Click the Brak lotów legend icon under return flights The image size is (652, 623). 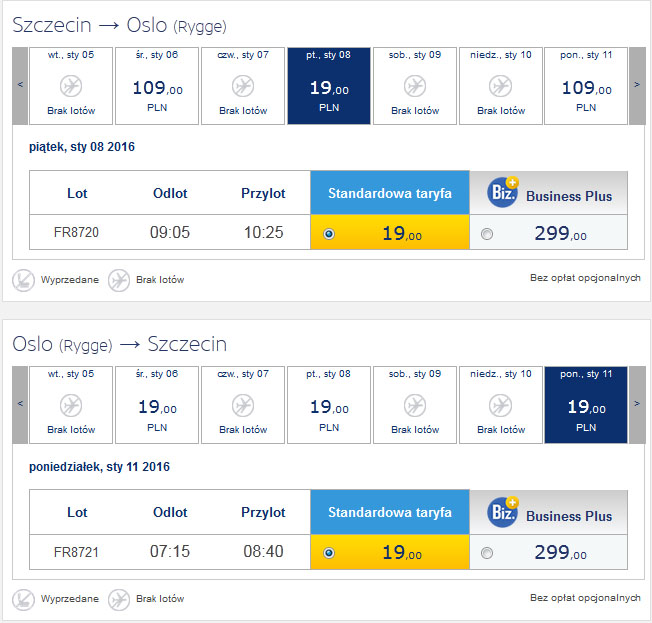(119, 599)
